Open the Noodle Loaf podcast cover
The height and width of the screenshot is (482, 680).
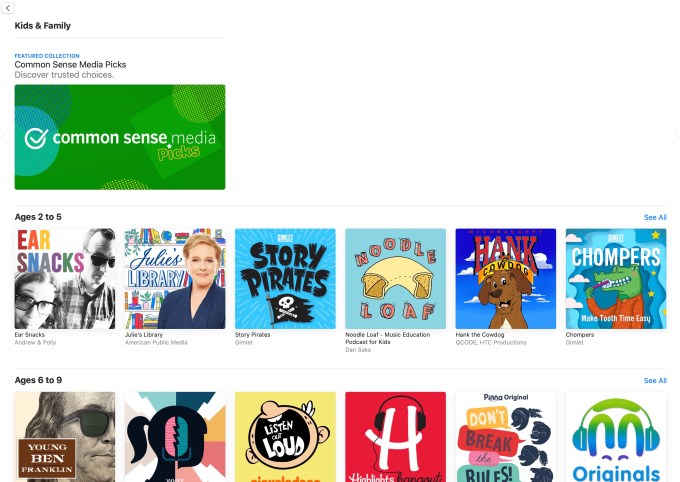(x=396, y=279)
